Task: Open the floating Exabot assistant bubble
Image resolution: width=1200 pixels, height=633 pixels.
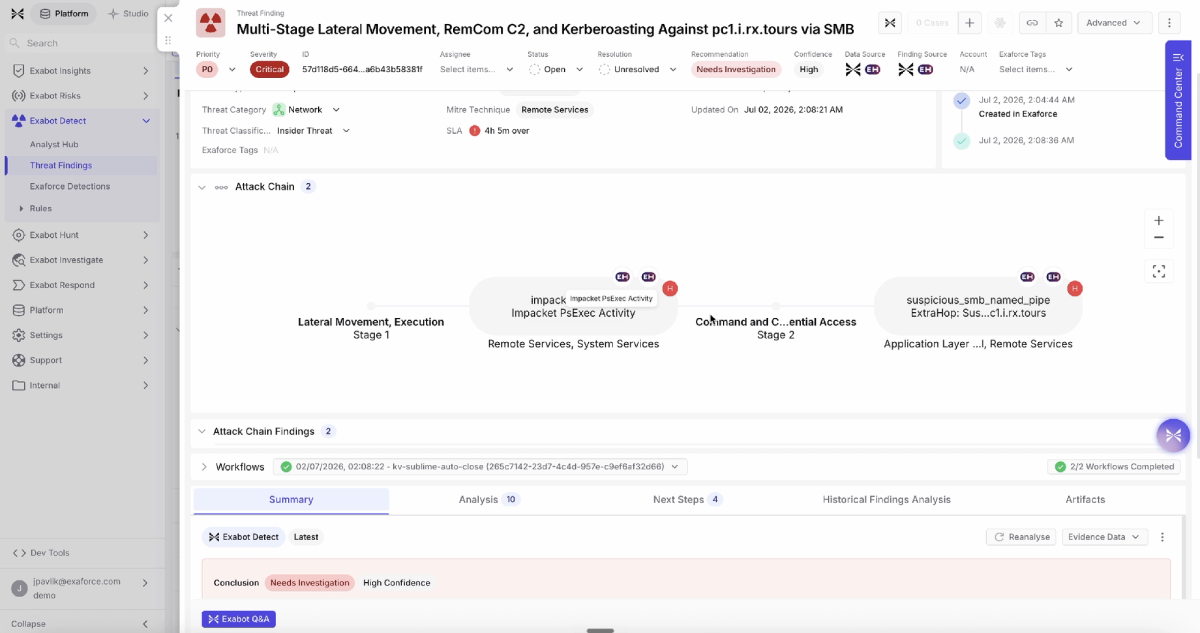Action: pos(1173,435)
